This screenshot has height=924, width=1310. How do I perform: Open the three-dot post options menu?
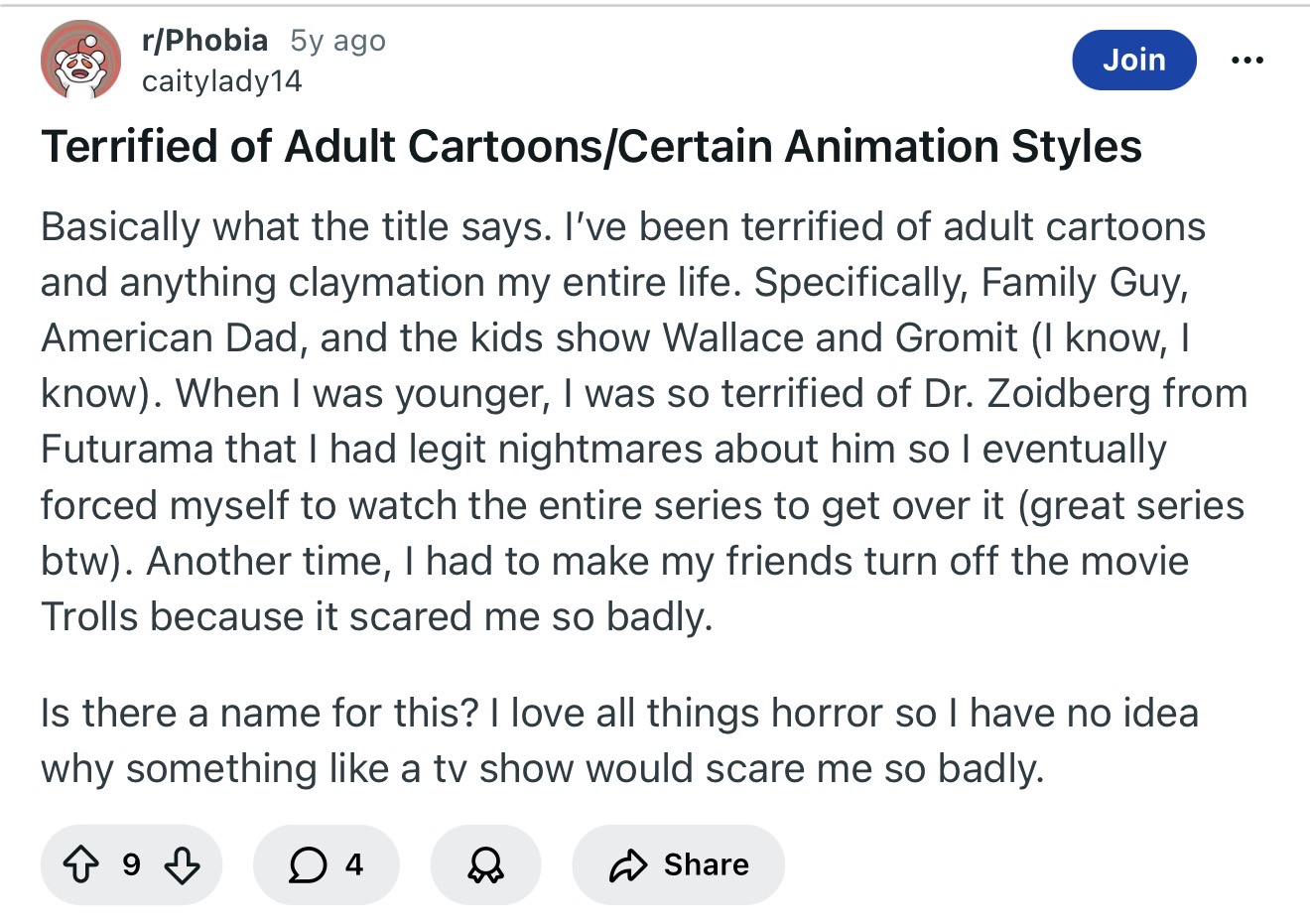(1246, 61)
